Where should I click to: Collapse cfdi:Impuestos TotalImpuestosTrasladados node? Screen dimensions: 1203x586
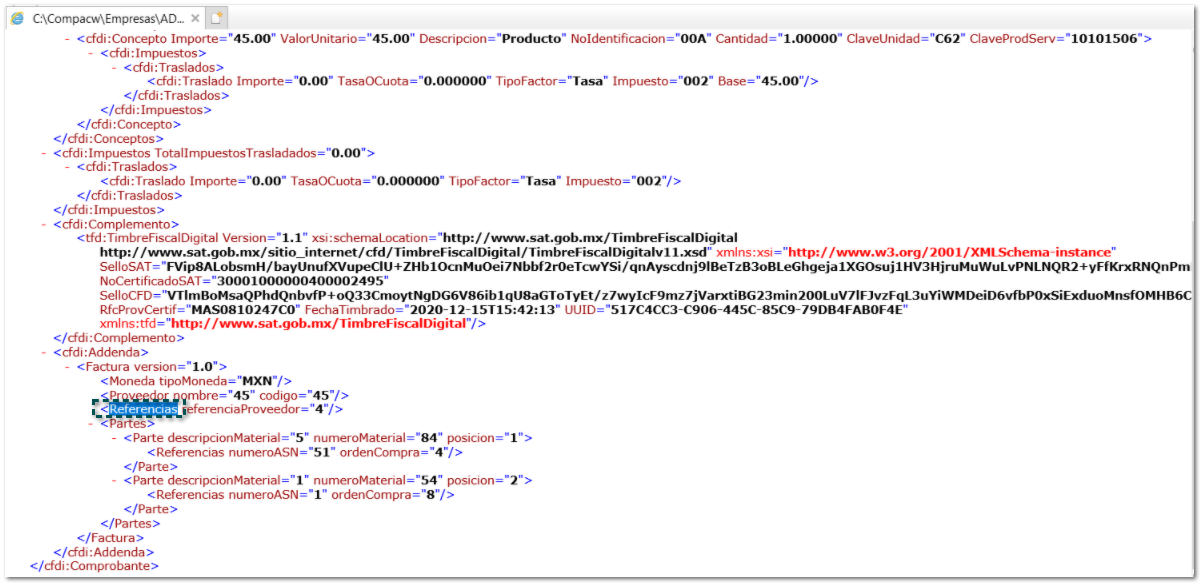44,153
